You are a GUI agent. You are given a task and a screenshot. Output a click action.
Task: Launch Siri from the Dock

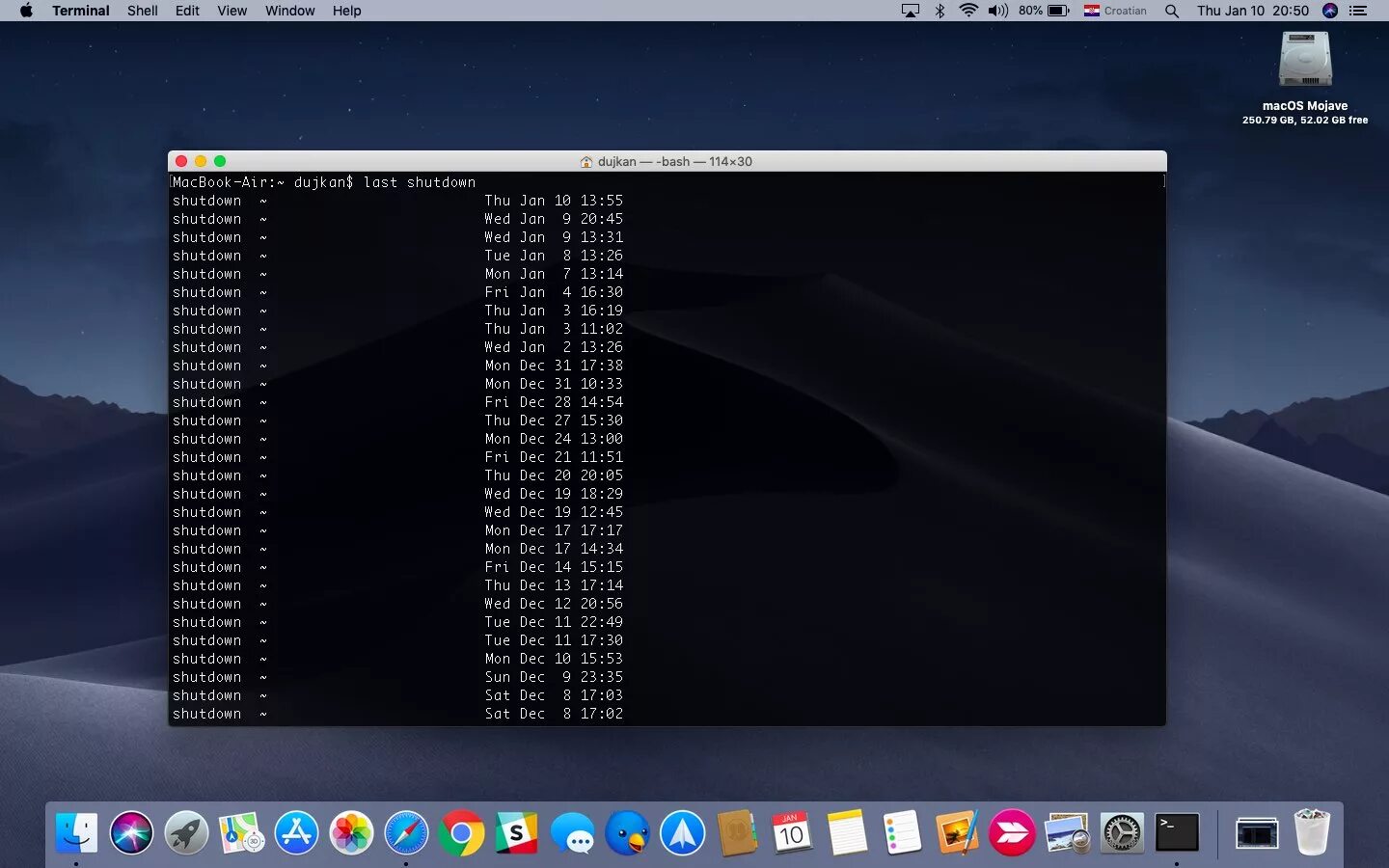tap(131, 832)
